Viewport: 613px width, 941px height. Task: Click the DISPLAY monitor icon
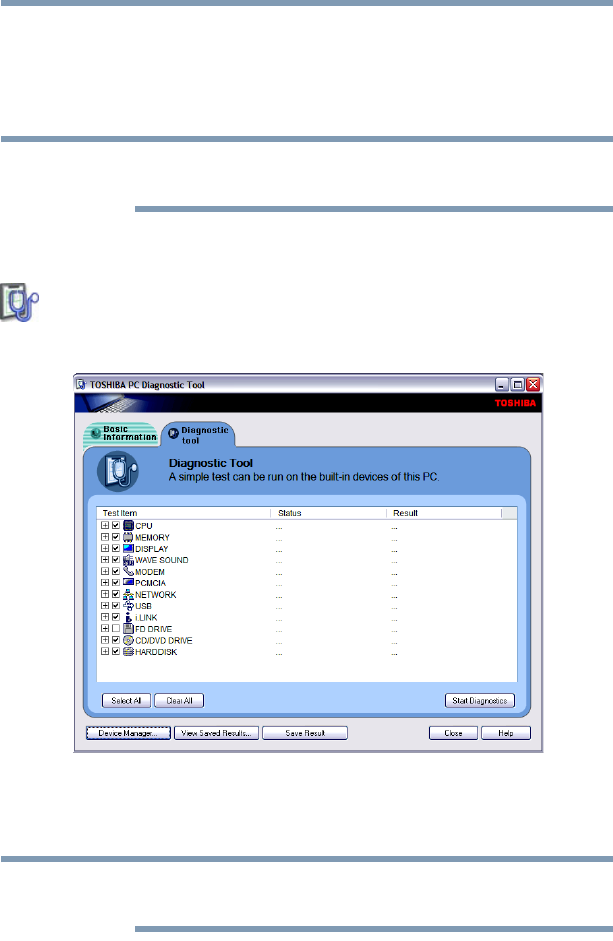pyautogui.click(x=128, y=549)
